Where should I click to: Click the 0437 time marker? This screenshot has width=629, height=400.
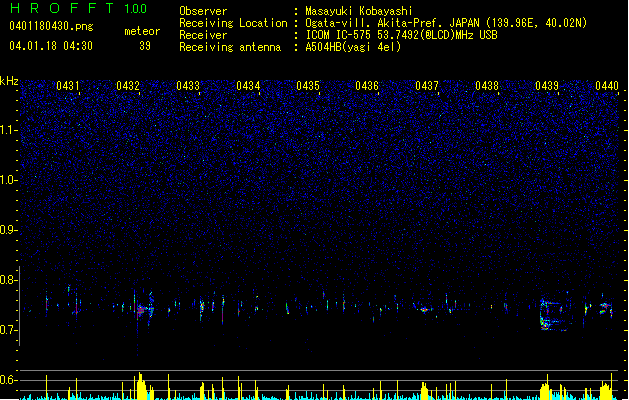[427, 86]
